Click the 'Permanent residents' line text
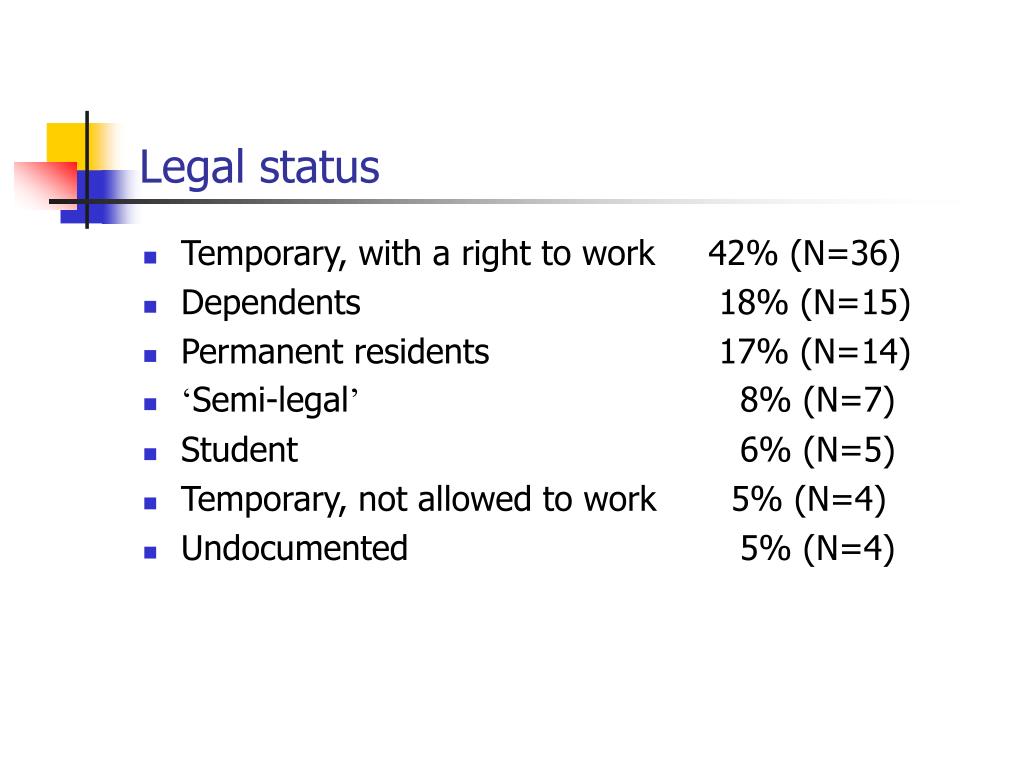This screenshot has width=1024, height=768. click(x=335, y=352)
